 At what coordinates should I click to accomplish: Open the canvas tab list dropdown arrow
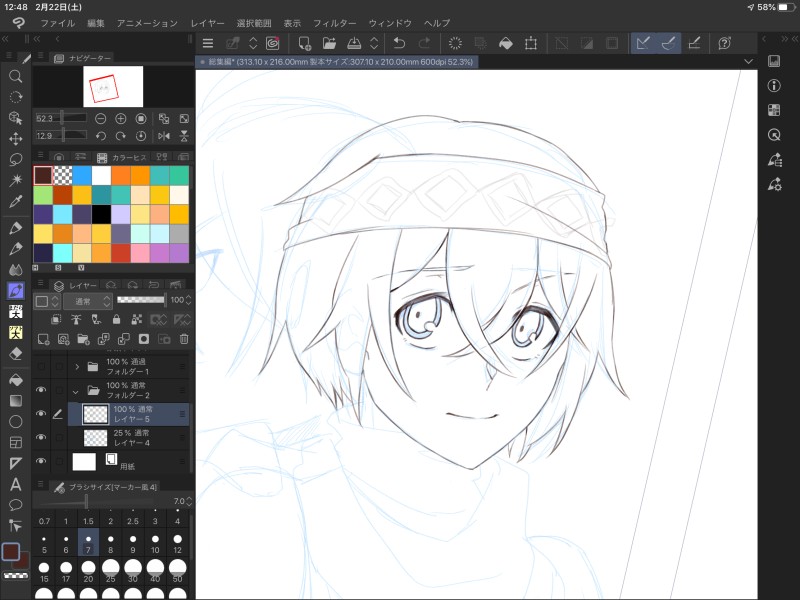[748, 62]
